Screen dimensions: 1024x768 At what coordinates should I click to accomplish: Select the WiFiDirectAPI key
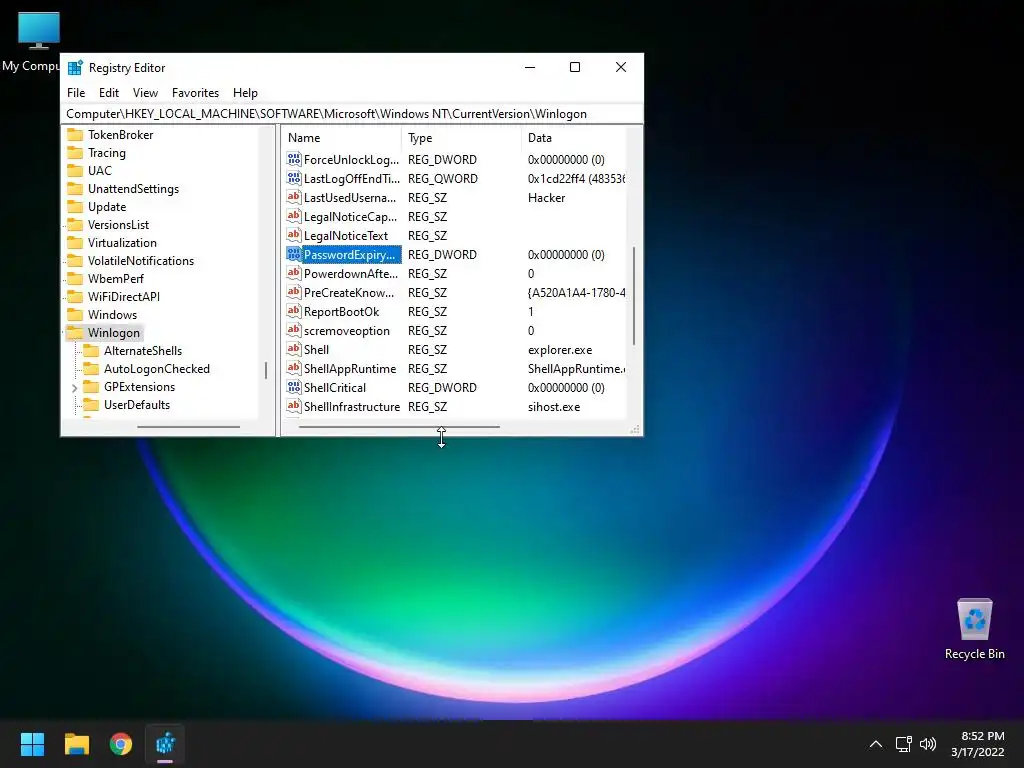pyautogui.click(x=124, y=296)
